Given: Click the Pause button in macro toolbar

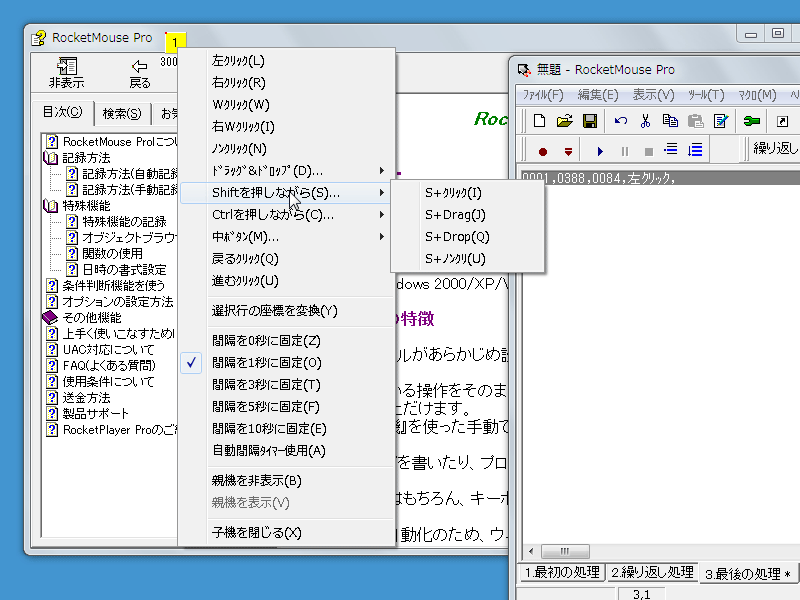Looking at the screenshot, I should click(624, 152).
